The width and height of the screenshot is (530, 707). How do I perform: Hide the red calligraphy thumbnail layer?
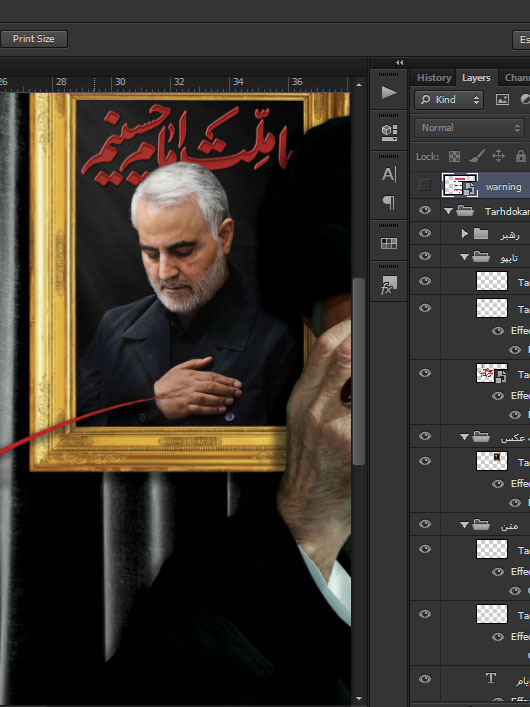424,373
